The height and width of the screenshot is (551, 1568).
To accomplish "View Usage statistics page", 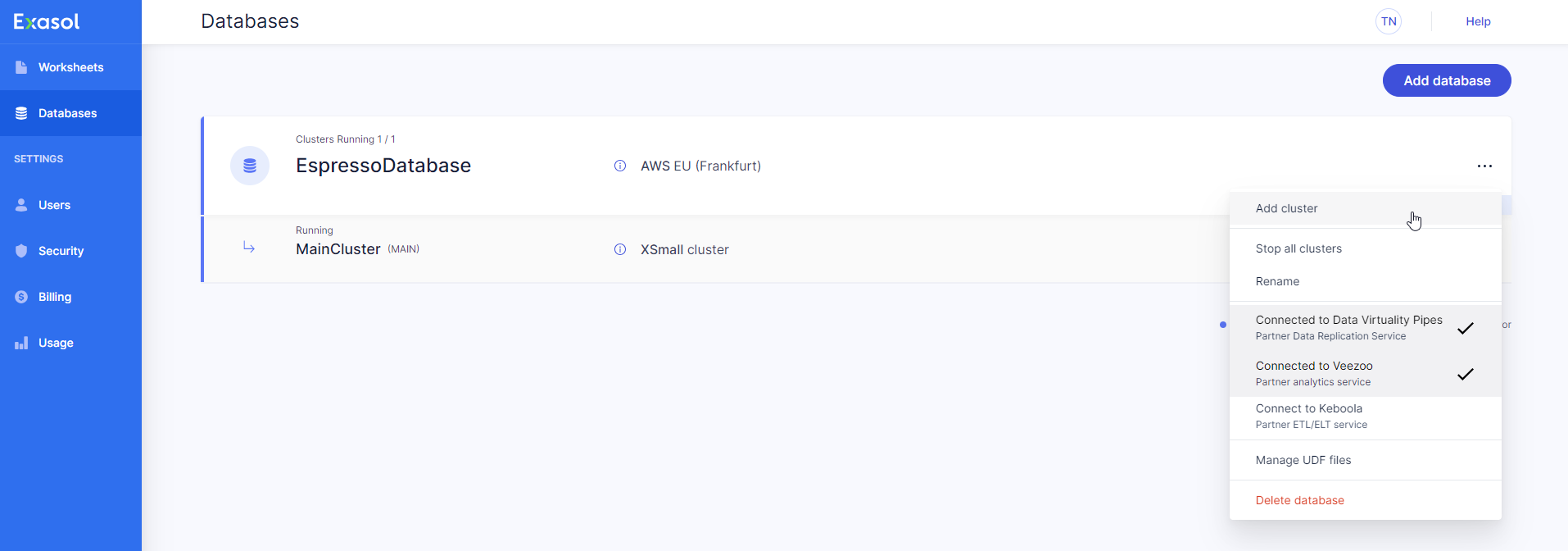I will point(56,343).
